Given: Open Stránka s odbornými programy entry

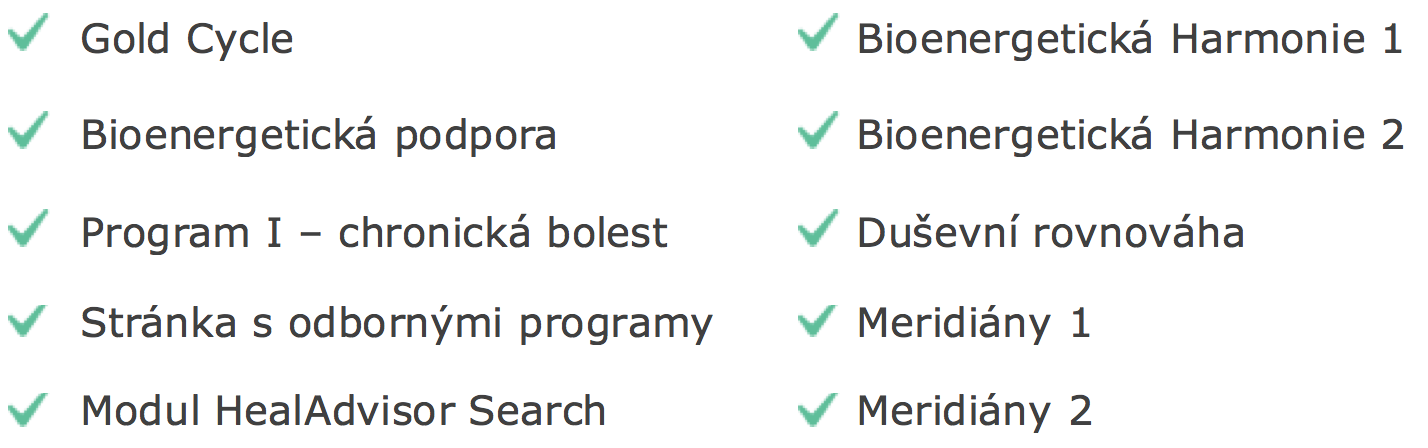Looking at the screenshot, I should (397, 325).
